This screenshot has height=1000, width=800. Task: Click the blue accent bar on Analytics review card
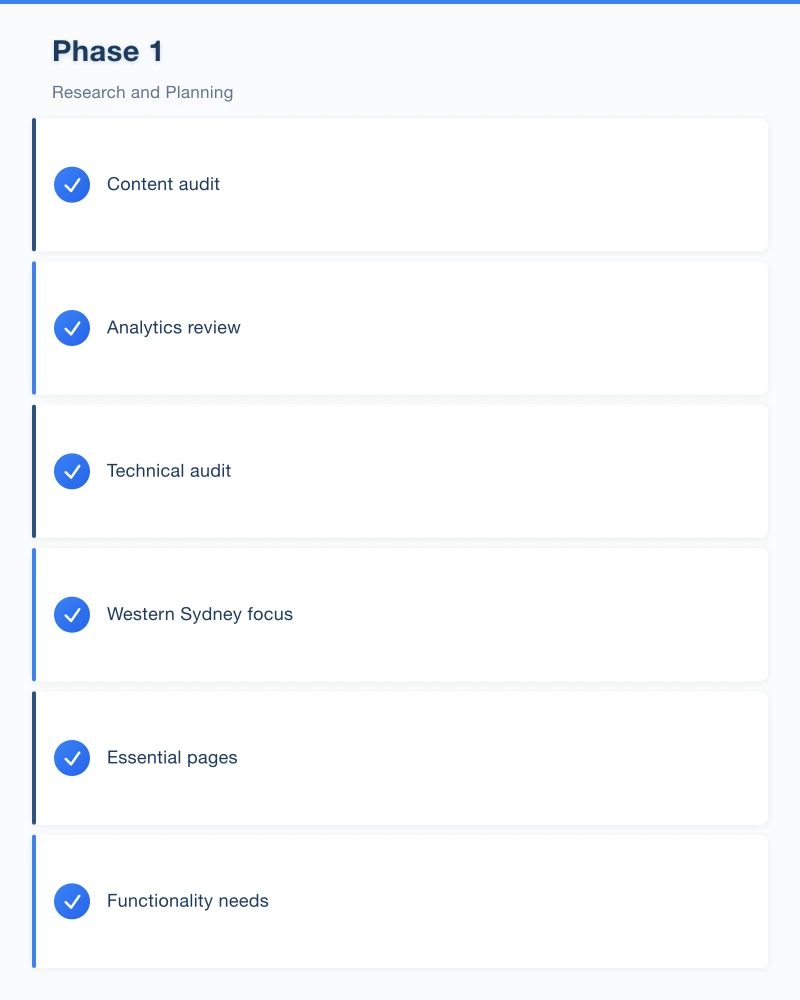[34, 328]
